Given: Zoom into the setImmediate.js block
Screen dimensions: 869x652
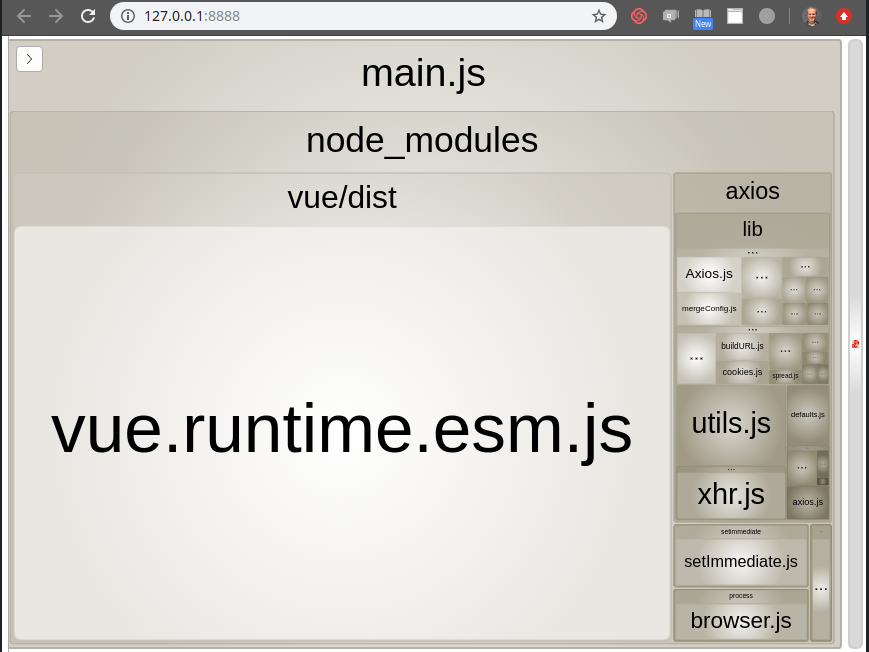Looking at the screenshot, I should point(740,561).
